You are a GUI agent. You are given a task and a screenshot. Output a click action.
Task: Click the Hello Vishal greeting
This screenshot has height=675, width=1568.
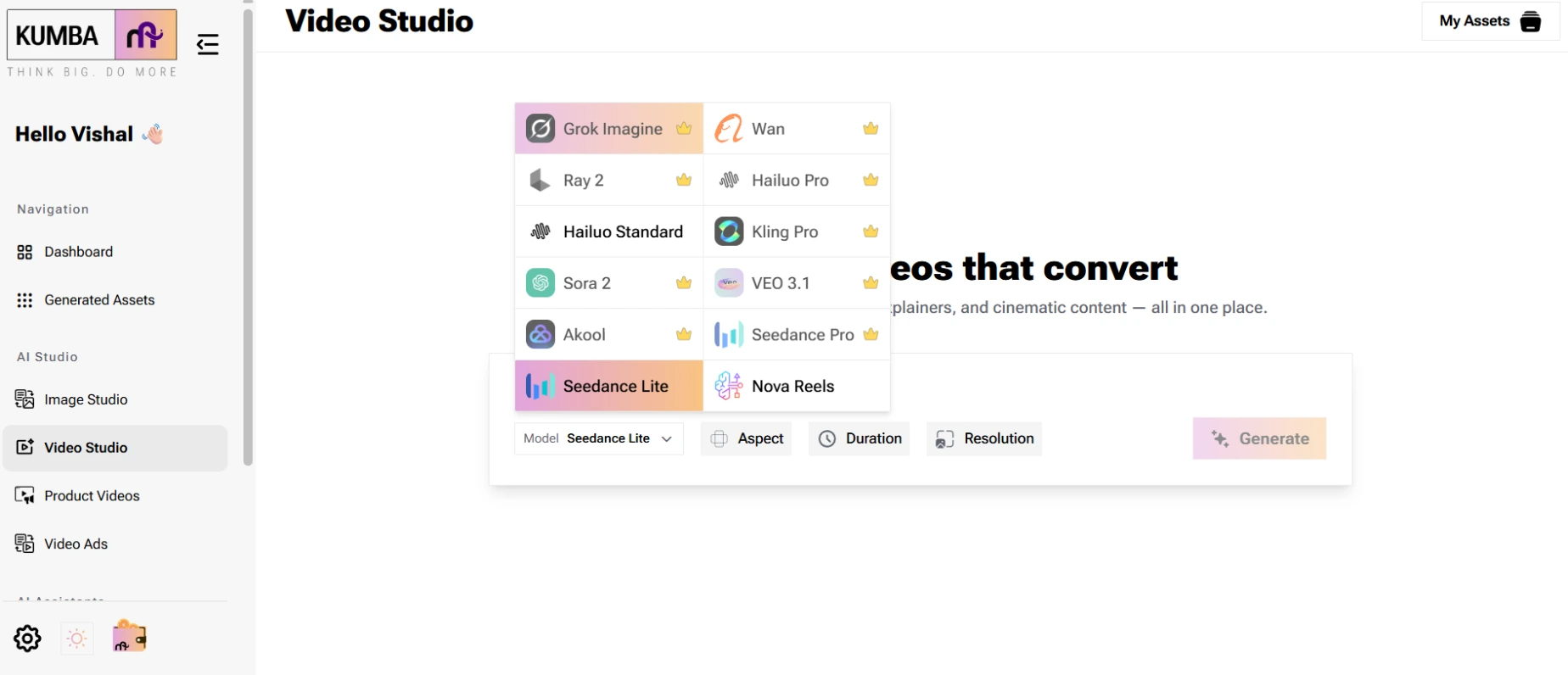pyautogui.click(x=89, y=134)
